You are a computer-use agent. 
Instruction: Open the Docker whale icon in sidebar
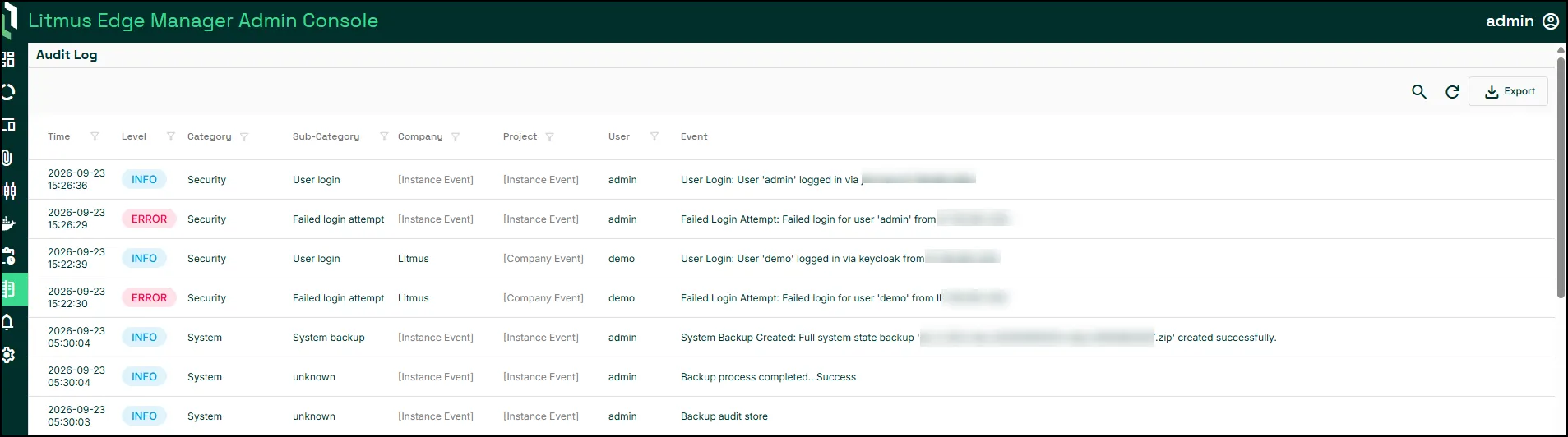(x=9, y=223)
